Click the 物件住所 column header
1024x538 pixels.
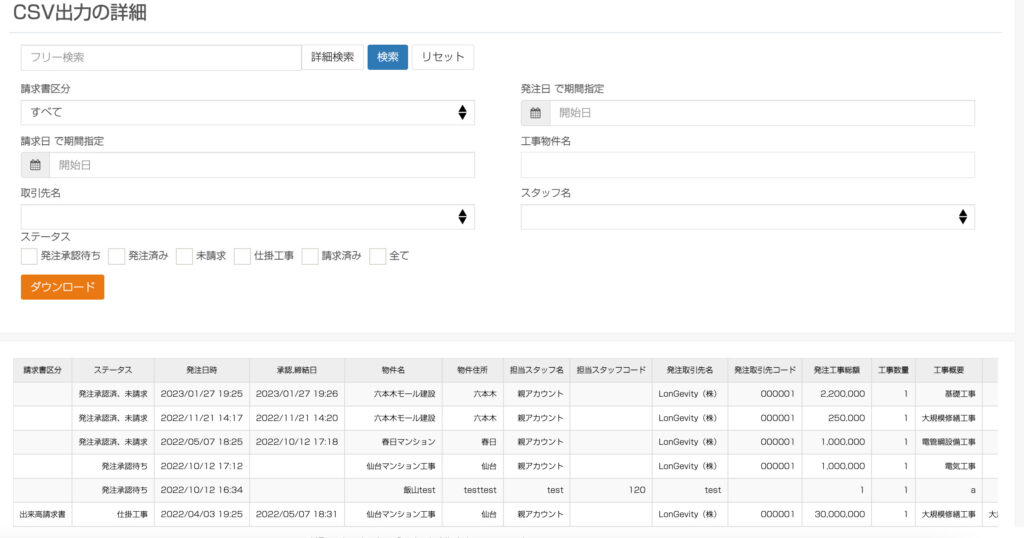472,370
